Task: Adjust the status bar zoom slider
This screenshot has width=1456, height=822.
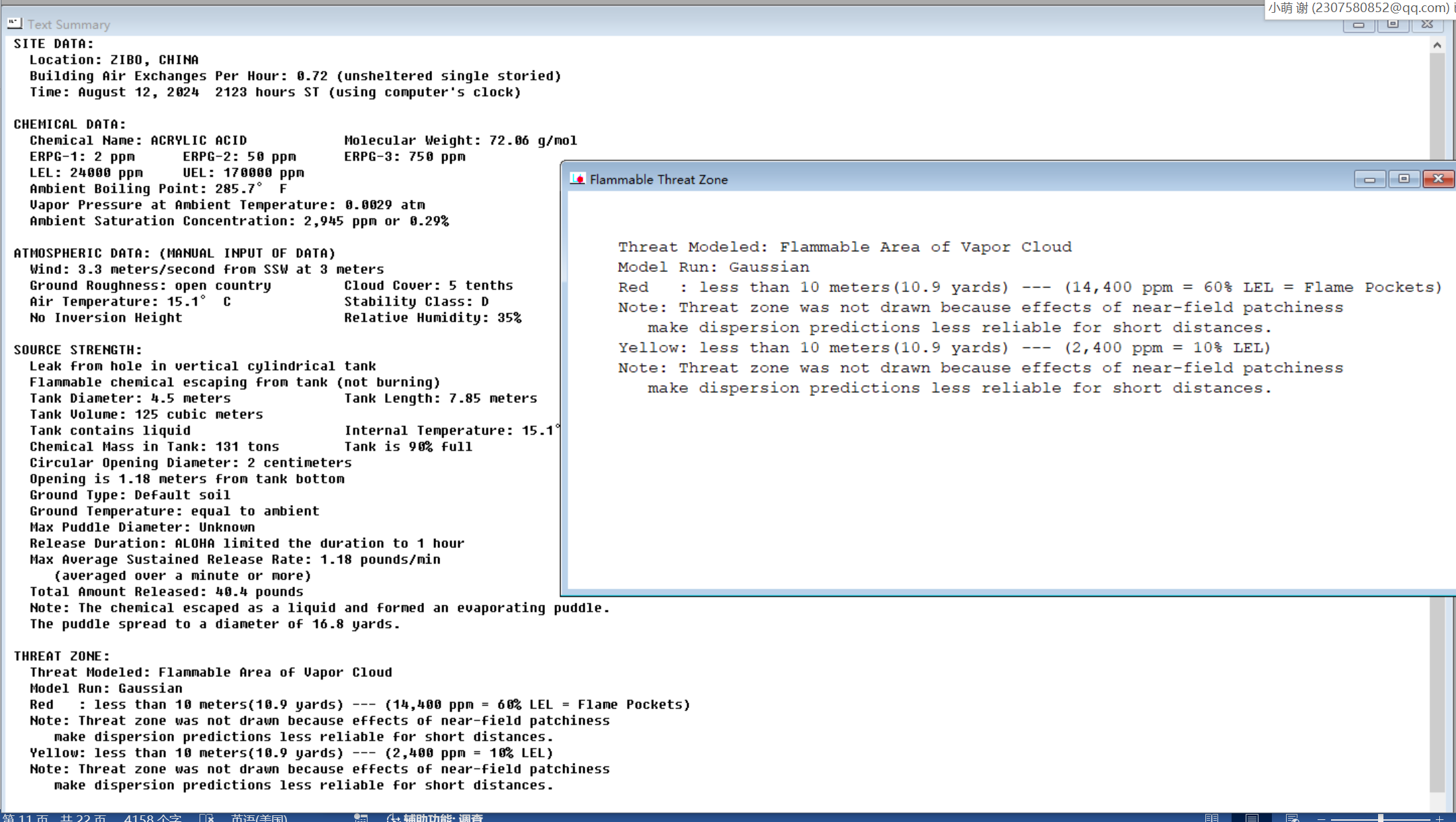Action: coord(1380,818)
